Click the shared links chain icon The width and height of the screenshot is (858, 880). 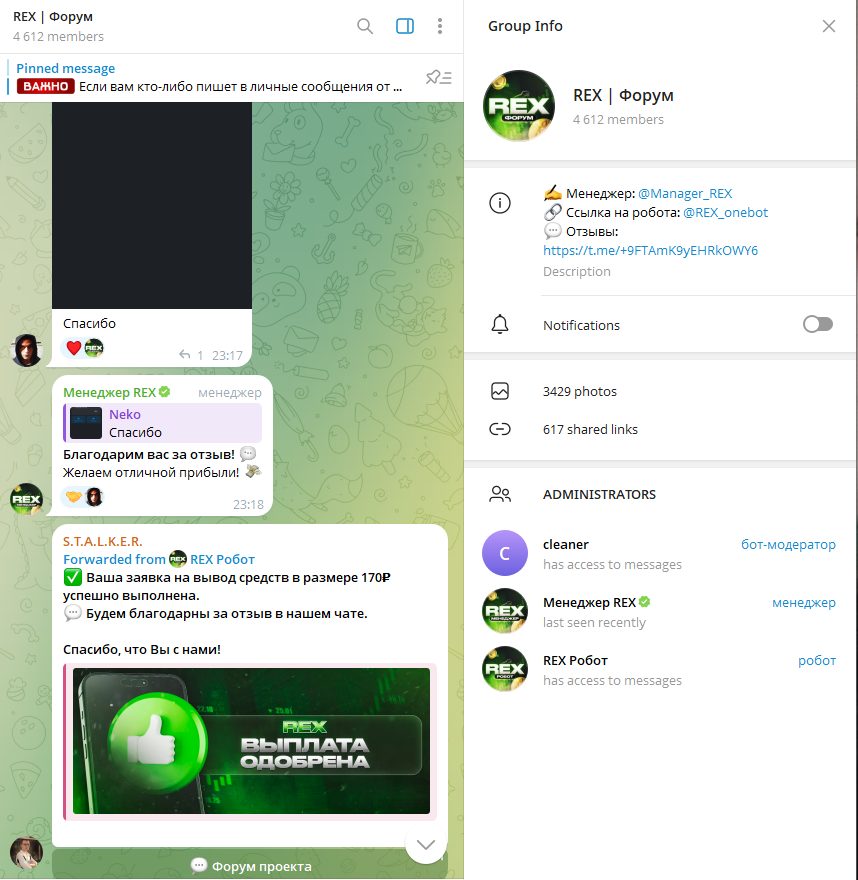coord(499,429)
